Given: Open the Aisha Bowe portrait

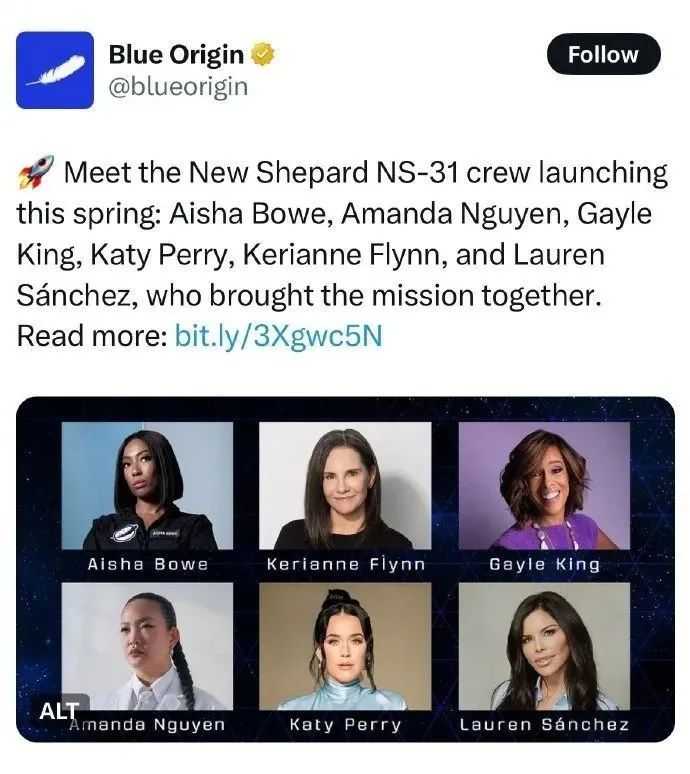Looking at the screenshot, I should pos(147,486).
